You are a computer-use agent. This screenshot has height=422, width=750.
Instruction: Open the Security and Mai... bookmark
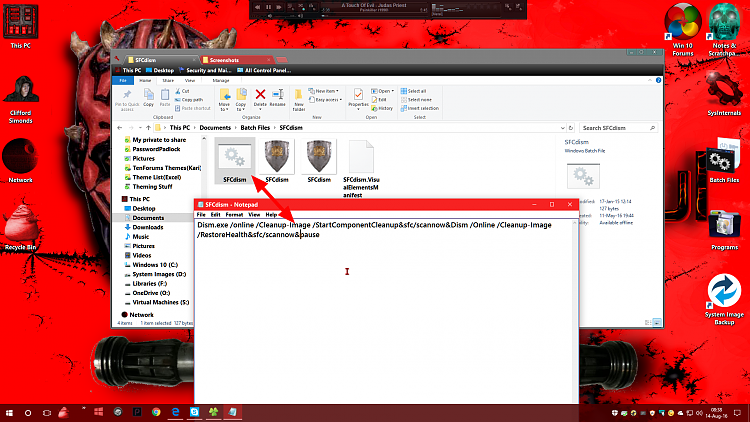205,70
